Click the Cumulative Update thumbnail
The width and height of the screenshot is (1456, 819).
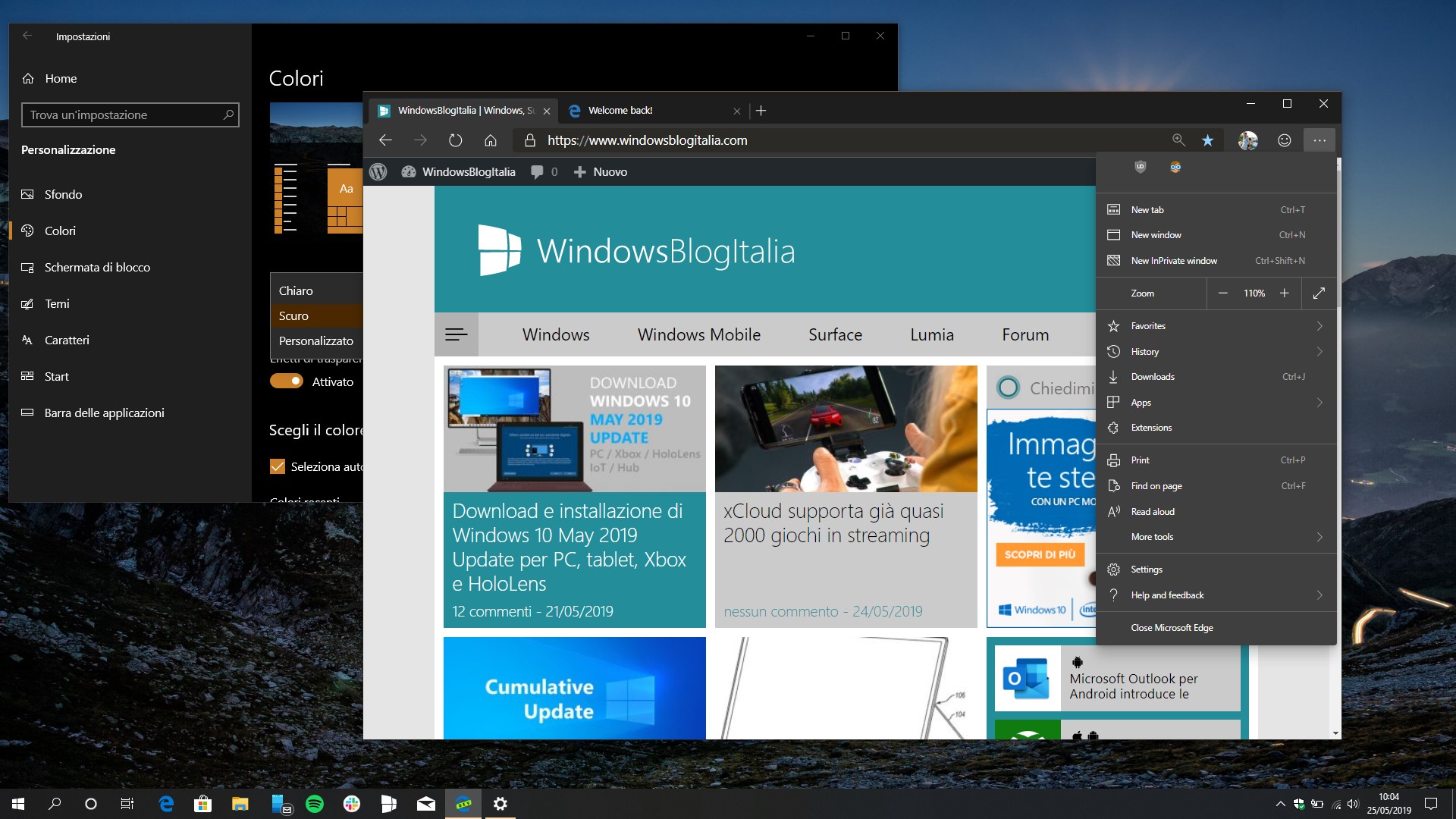(x=574, y=688)
